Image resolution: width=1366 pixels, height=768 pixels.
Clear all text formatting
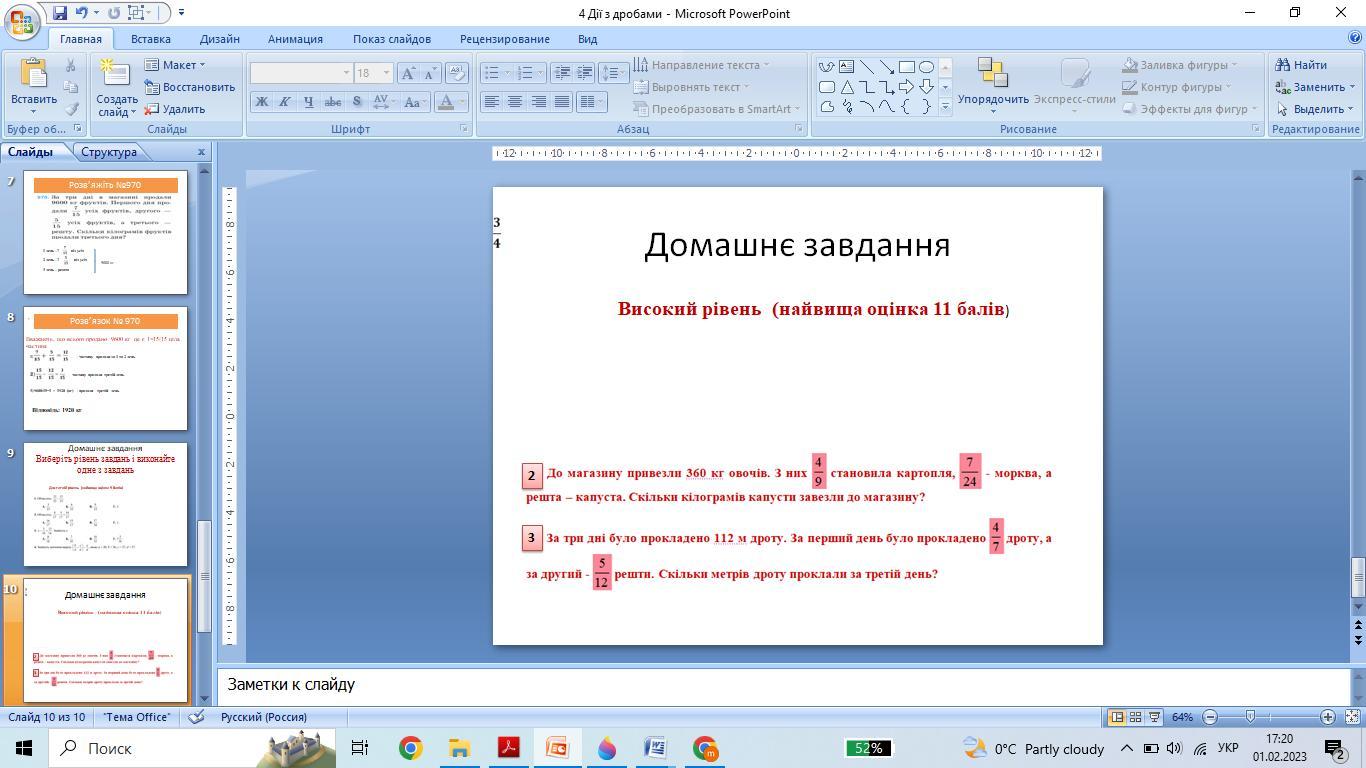pyautogui.click(x=456, y=73)
